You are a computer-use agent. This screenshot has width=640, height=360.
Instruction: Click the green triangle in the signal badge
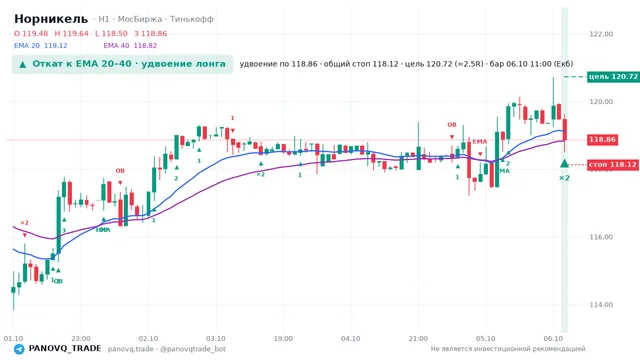click(x=23, y=64)
